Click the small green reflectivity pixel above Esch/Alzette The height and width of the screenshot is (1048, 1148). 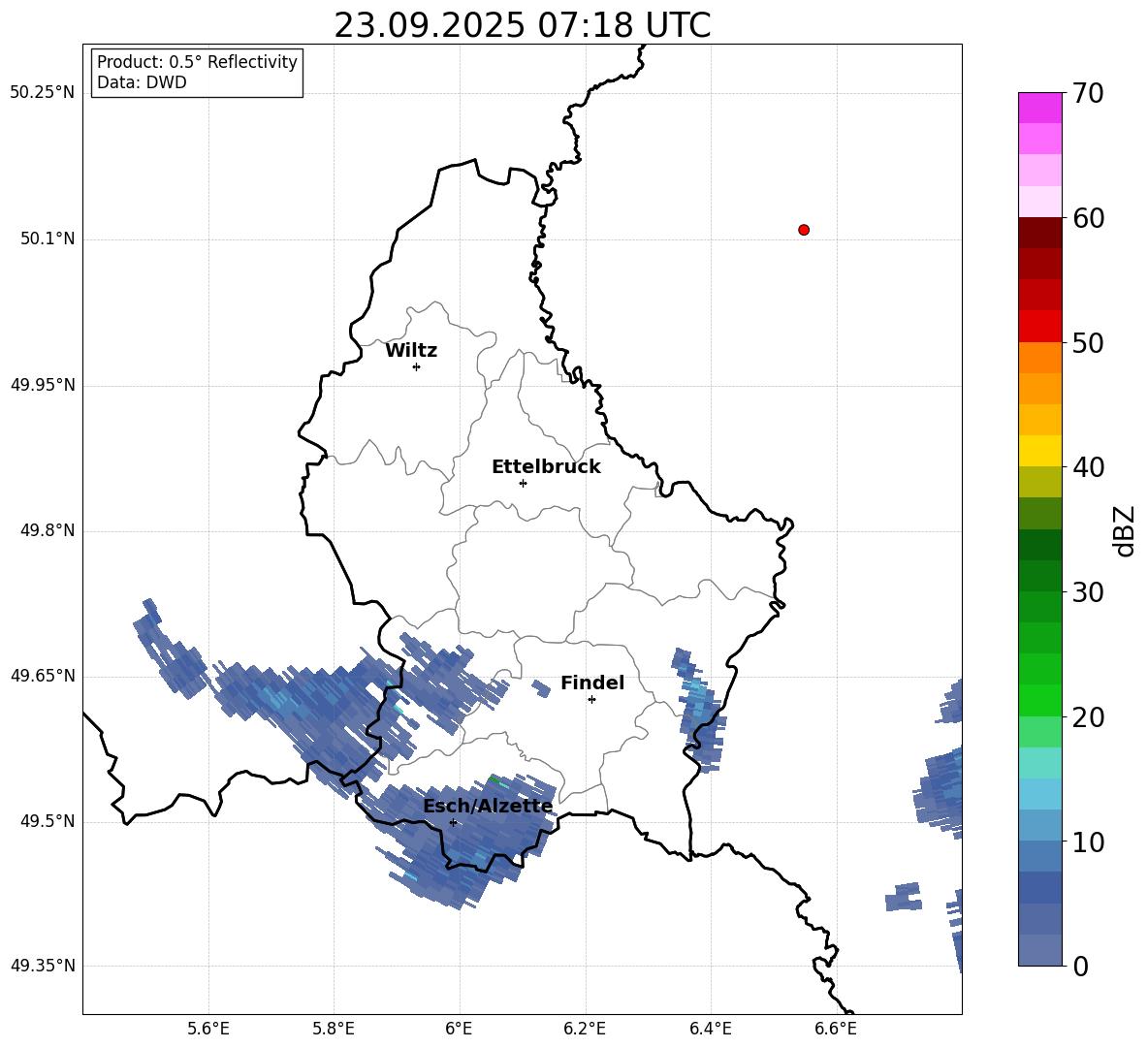coord(494,779)
